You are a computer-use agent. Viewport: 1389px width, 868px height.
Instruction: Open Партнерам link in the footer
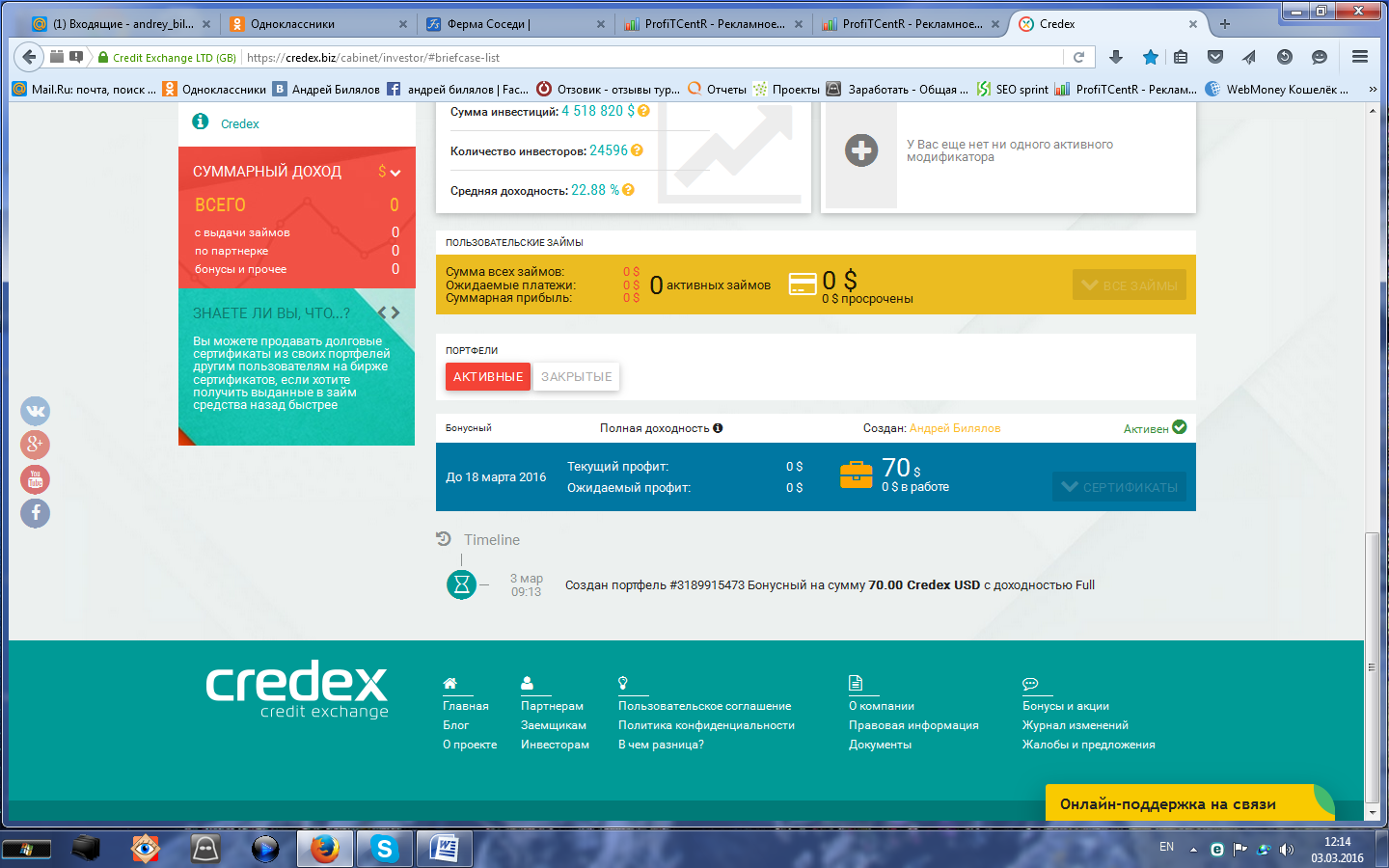coord(552,706)
